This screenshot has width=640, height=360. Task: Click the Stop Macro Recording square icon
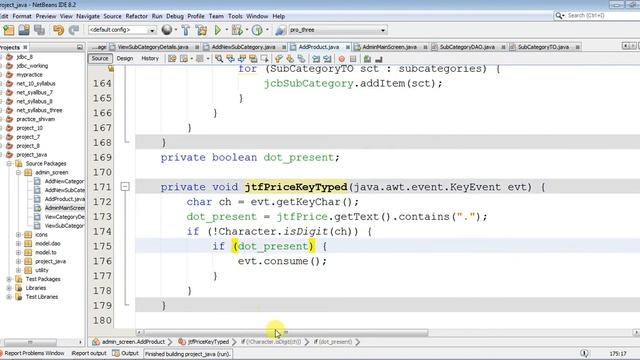click(353, 59)
